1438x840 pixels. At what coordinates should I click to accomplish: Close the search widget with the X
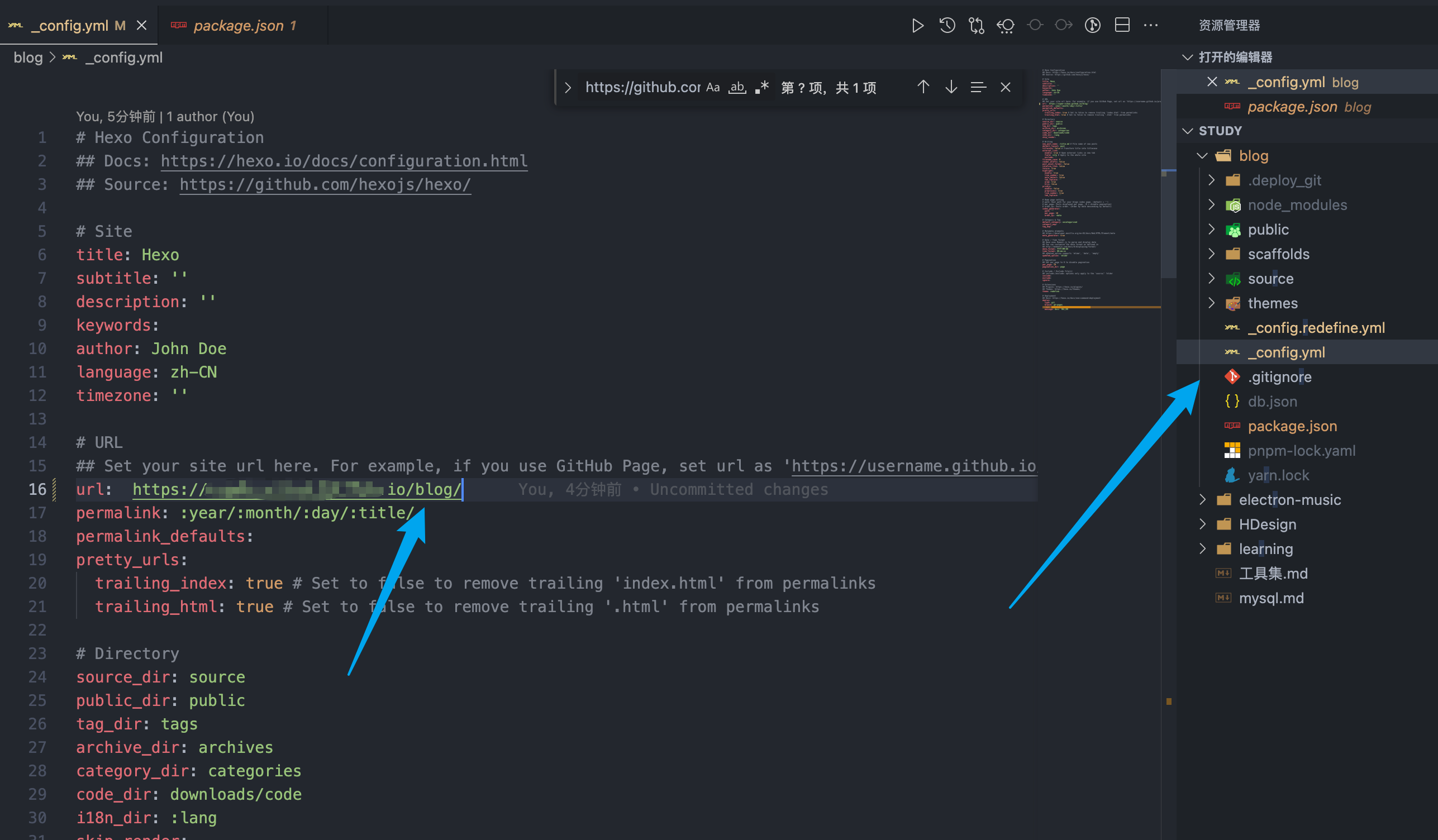(1006, 87)
